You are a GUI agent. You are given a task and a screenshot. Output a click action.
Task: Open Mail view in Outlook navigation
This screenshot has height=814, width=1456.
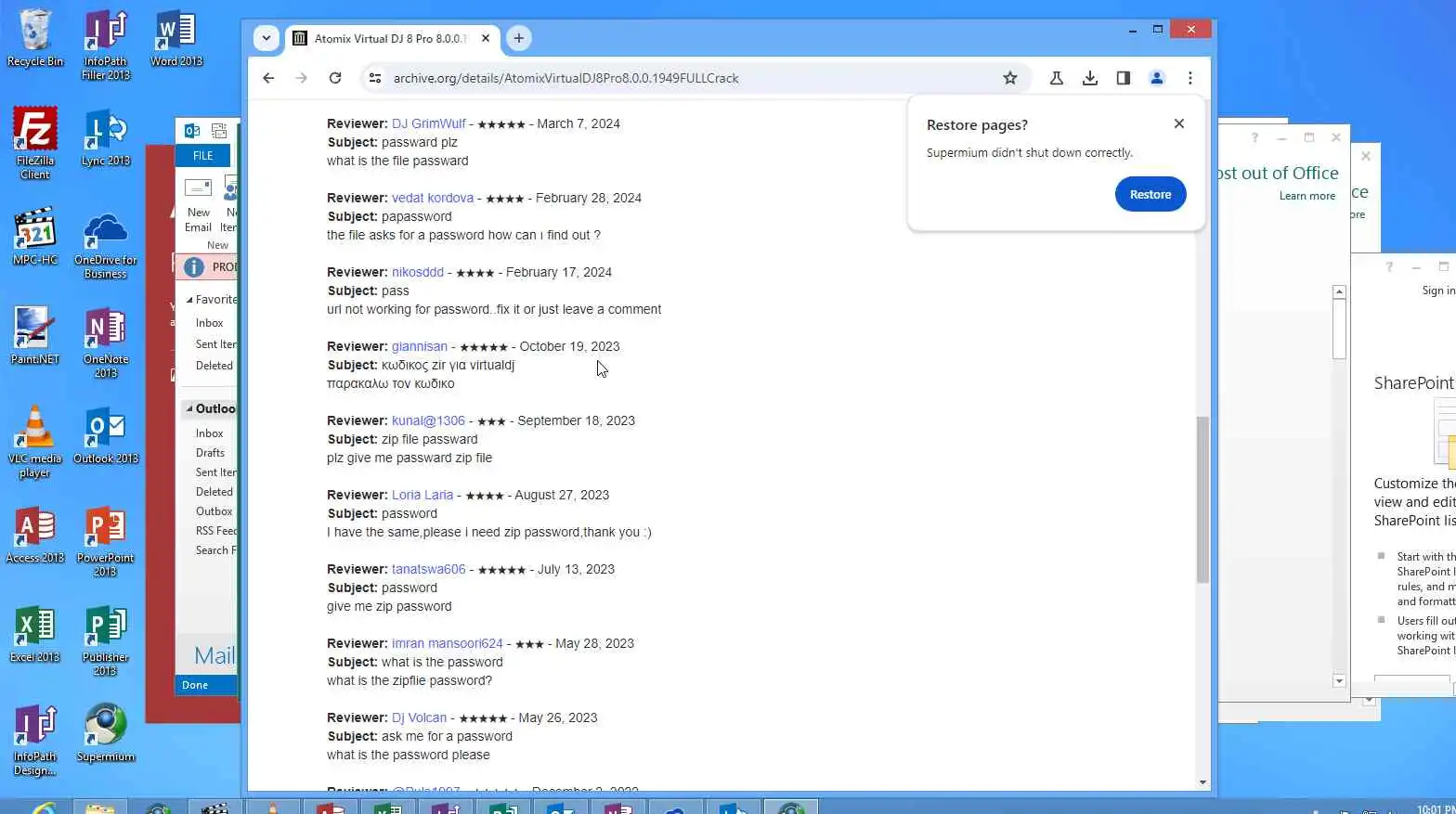point(214,655)
